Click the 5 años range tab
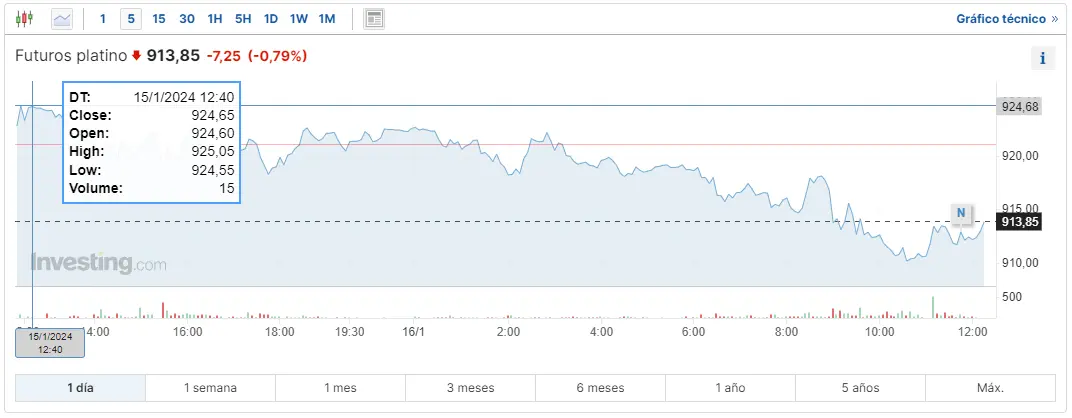The image size is (1072, 418). pos(860,388)
